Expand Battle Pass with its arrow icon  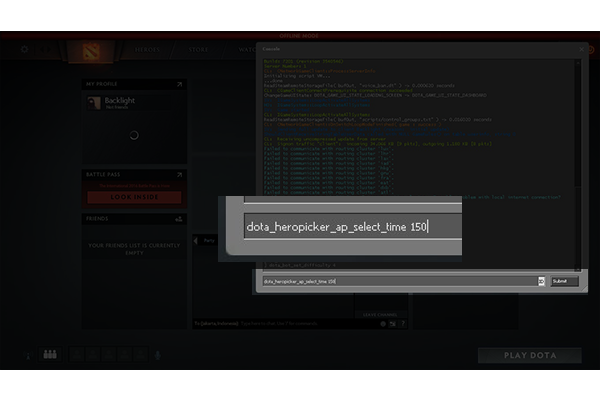pyautogui.click(x=179, y=175)
